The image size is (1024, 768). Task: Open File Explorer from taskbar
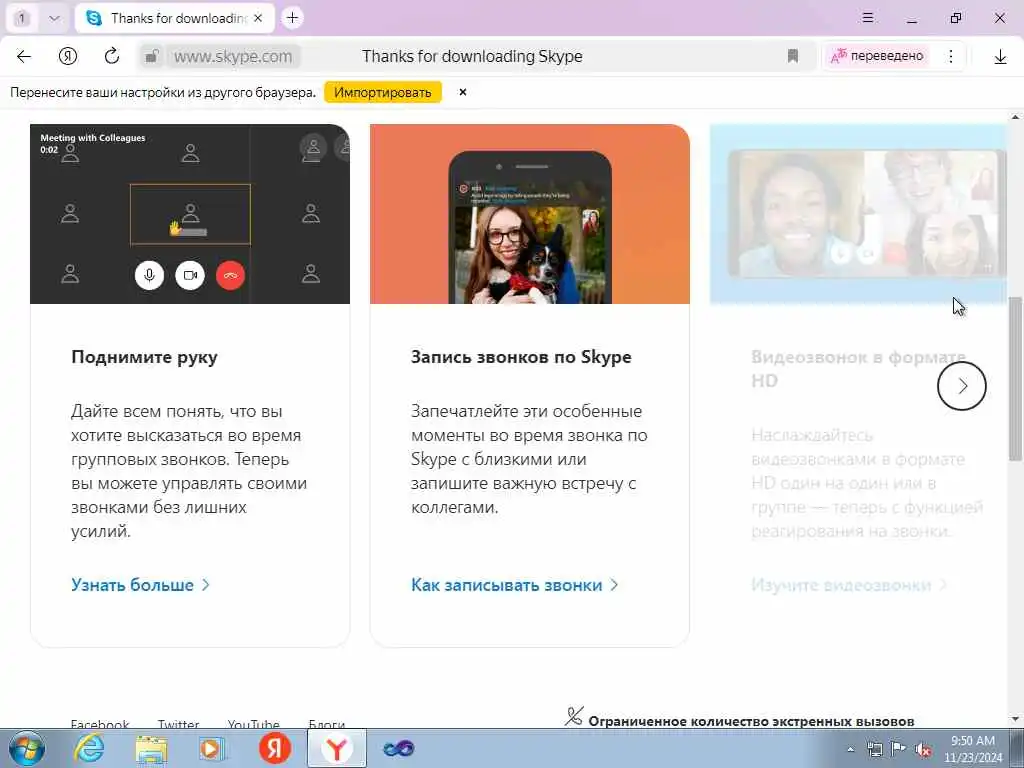click(x=152, y=748)
